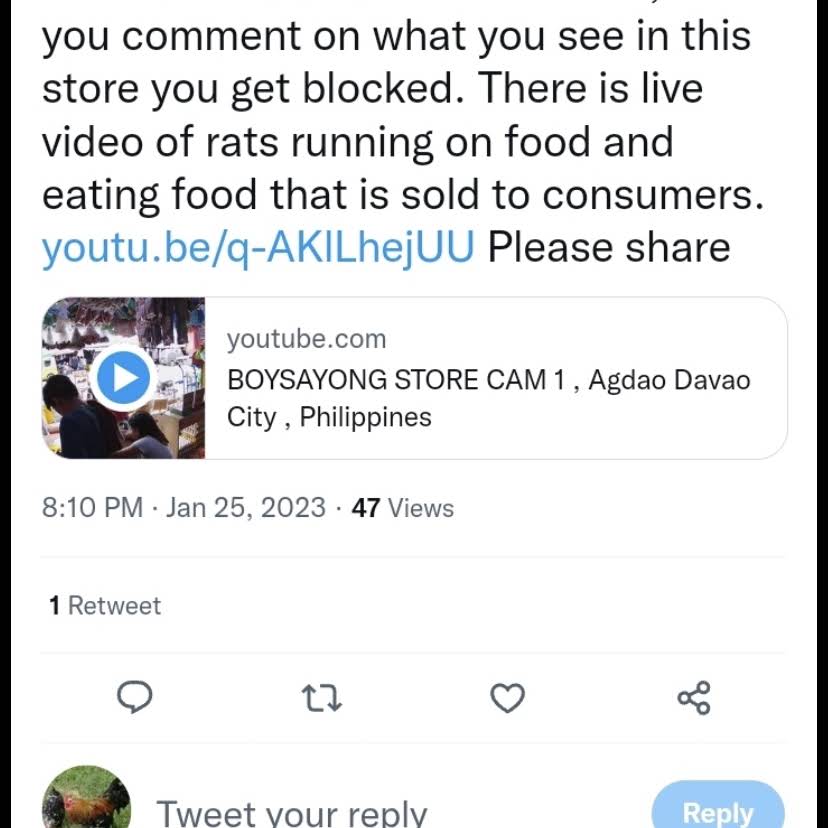View the '1 Retweet' list
This screenshot has height=828, width=828.
pyautogui.click(x=105, y=606)
